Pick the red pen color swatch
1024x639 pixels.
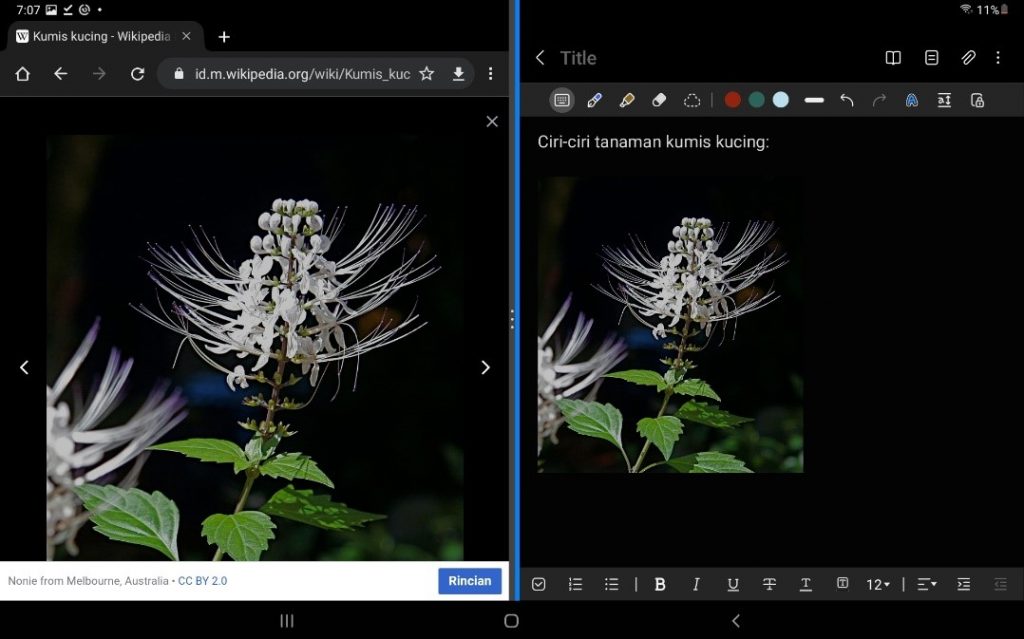click(x=733, y=100)
